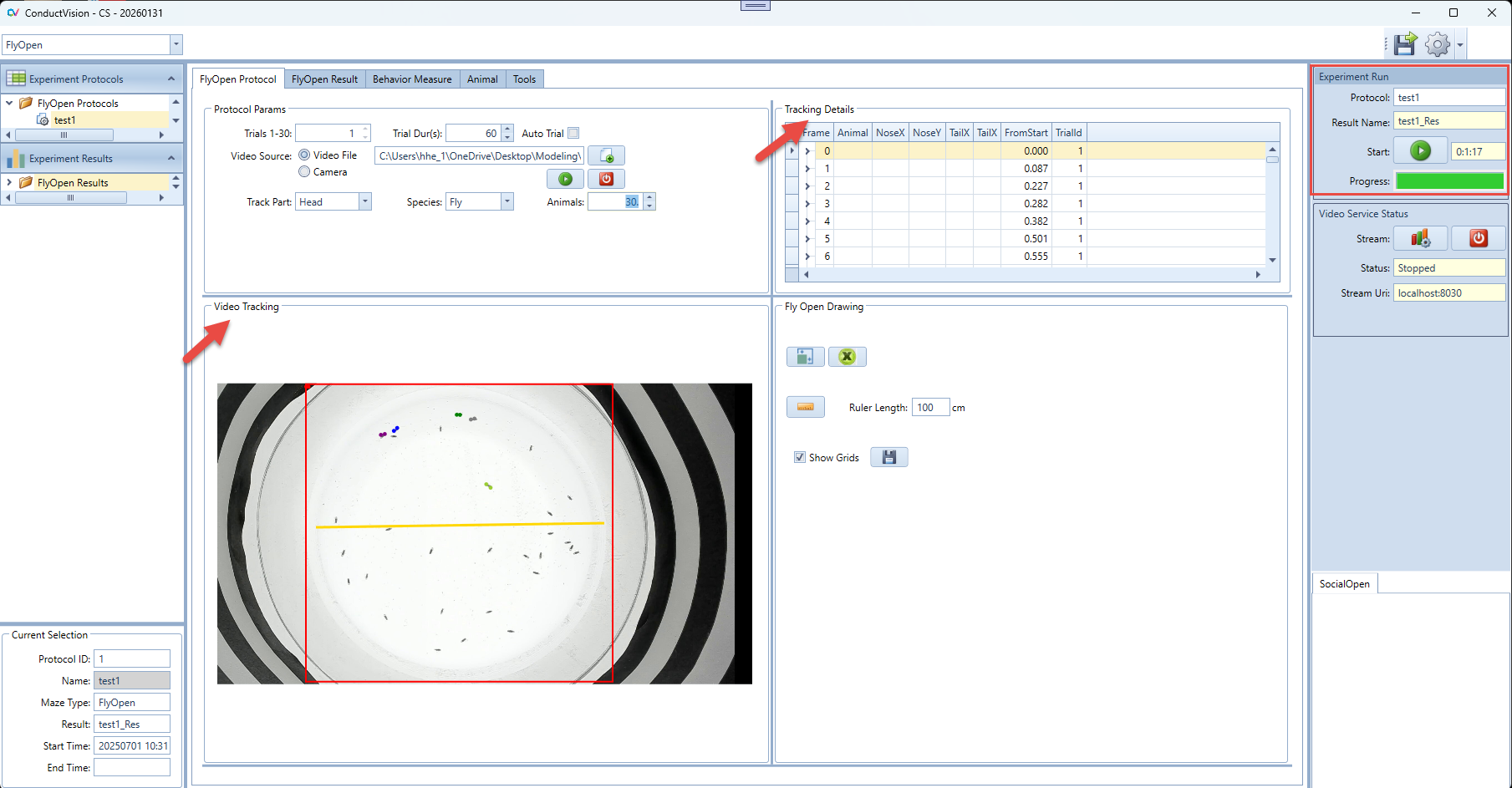The image size is (1512, 788).
Task: Open the FlyOpen Result tab
Action: pos(324,79)
